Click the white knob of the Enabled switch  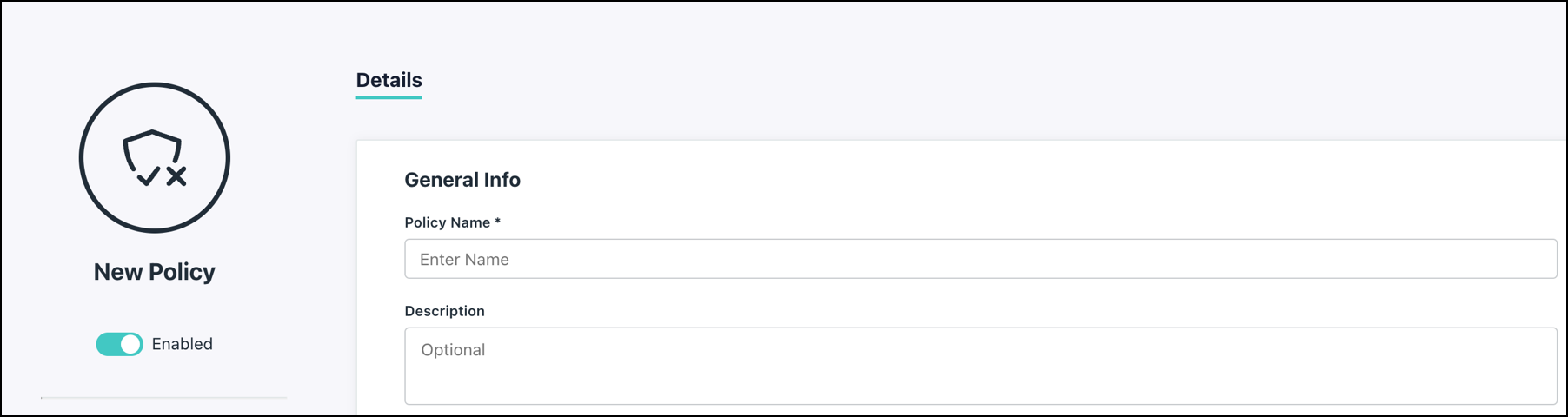tap(130, 344)
